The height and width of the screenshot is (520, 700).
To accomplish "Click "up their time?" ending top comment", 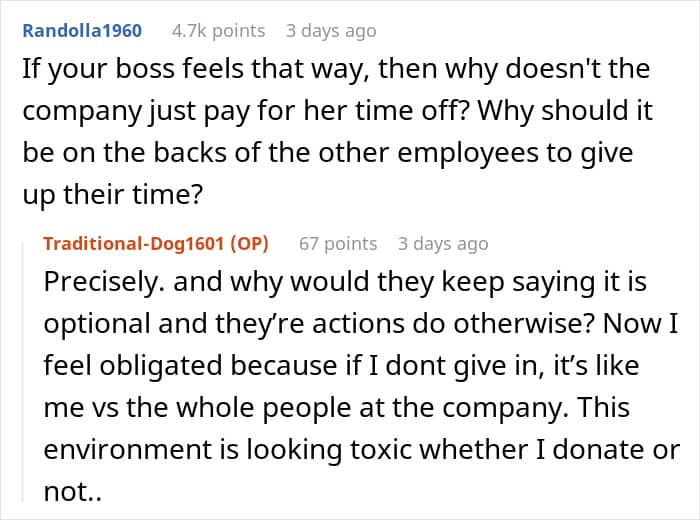I will click(x=113, y=194).
